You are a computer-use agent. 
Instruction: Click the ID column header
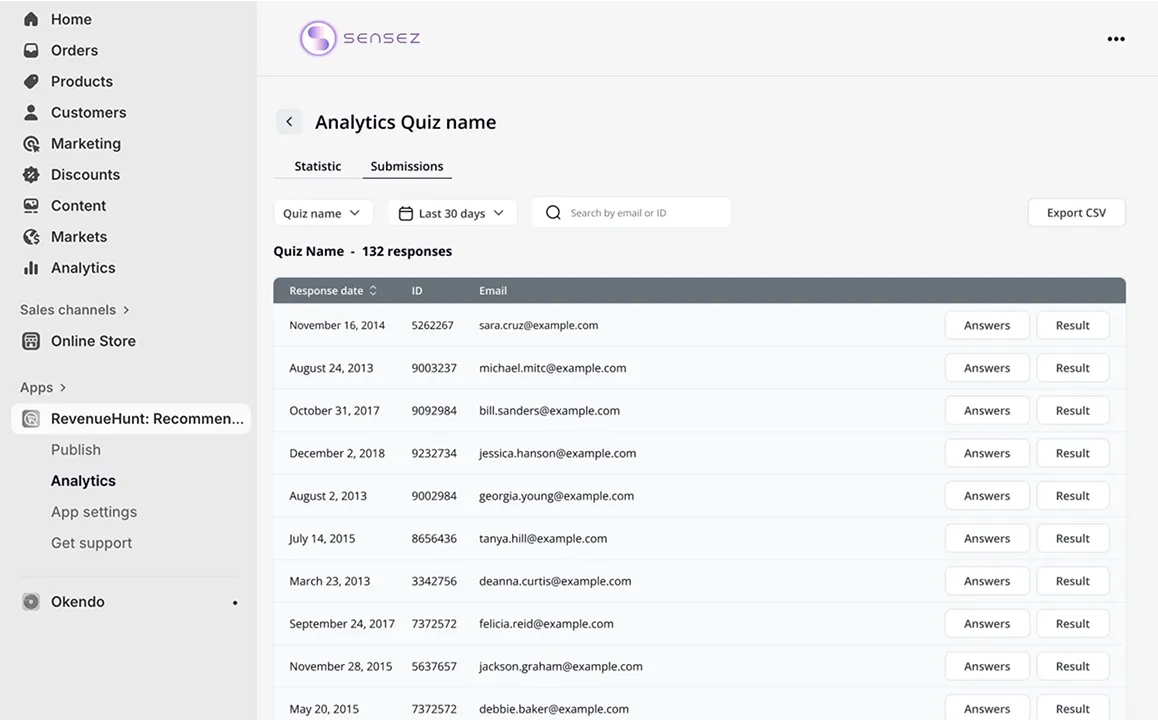(x=417, y=290)
